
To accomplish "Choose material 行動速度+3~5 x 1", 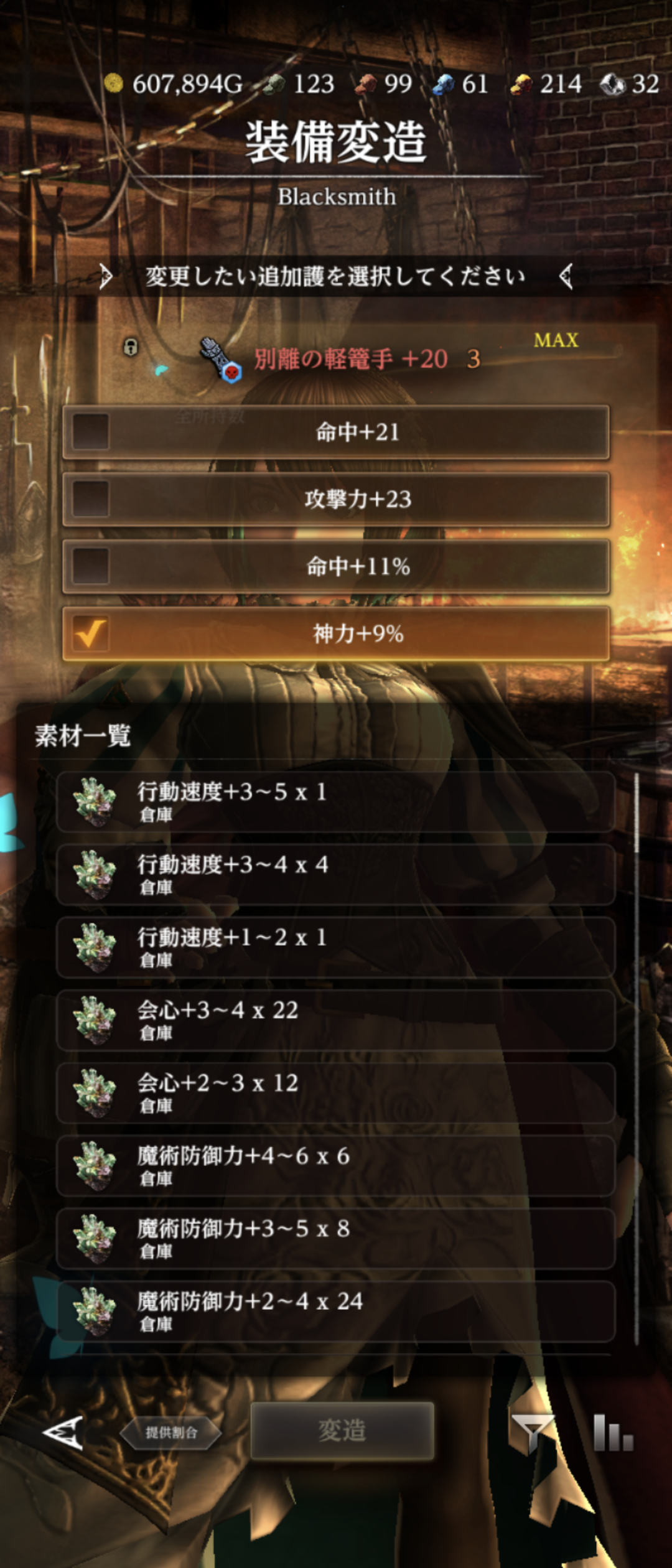I will (336, 801).
